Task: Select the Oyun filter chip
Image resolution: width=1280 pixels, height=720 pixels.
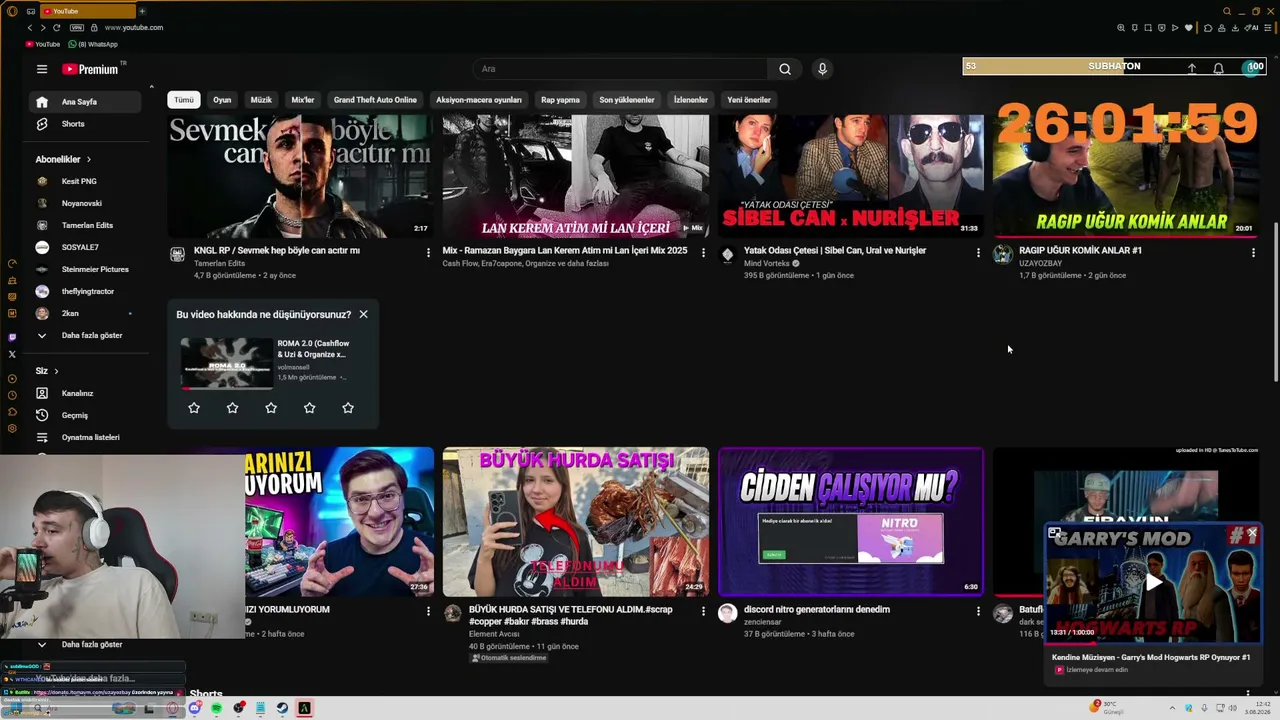Action: click(x=222, y=100)
